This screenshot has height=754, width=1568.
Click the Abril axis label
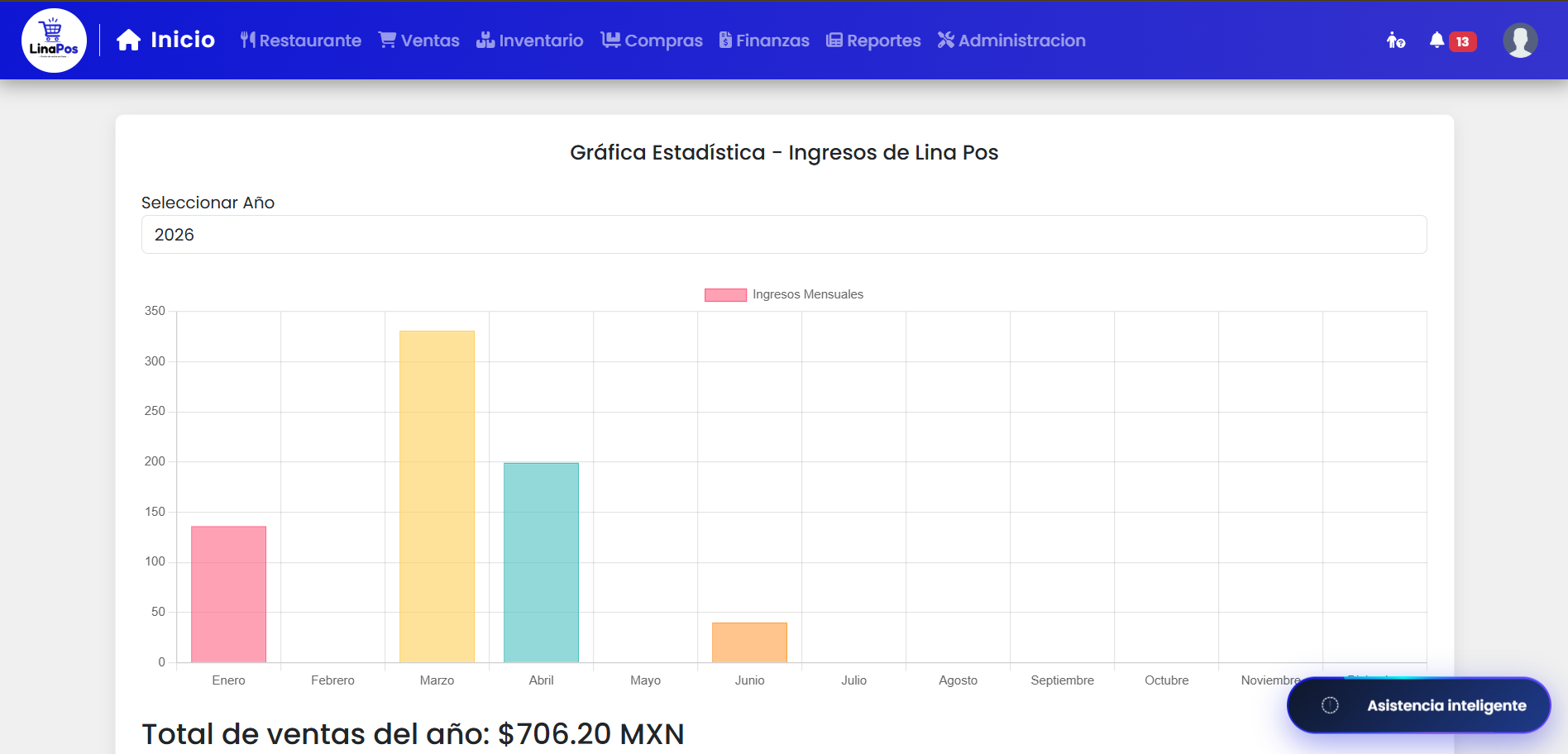(x=541, y=680)
